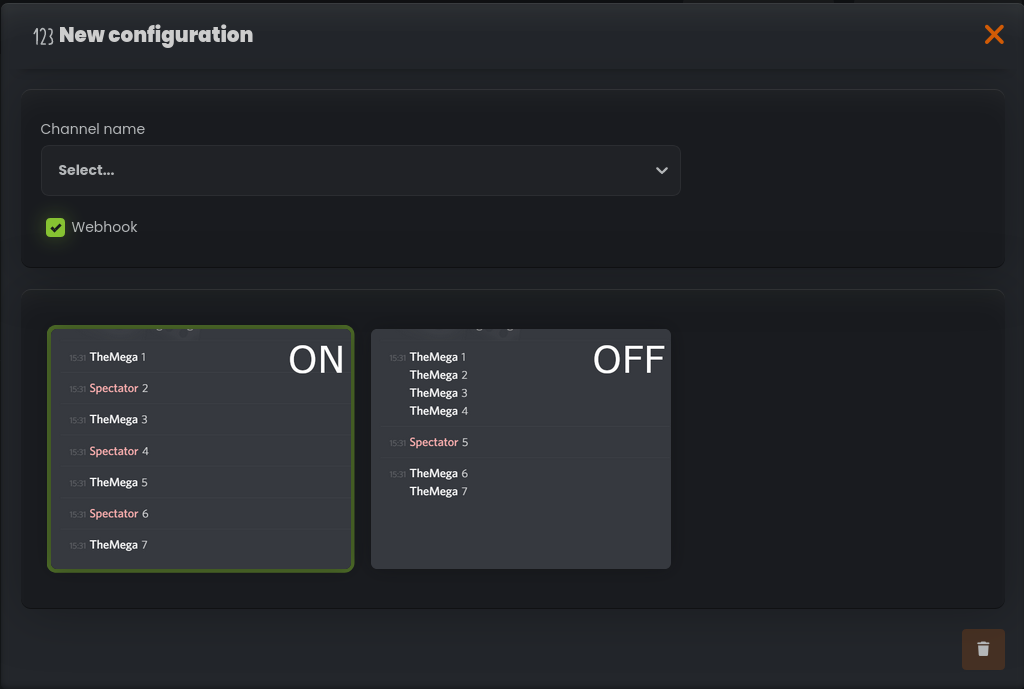Click the checkmark icon in the Webhook box
The image size is (1024, 689).
pyautogui.click(x=55, y=227)
